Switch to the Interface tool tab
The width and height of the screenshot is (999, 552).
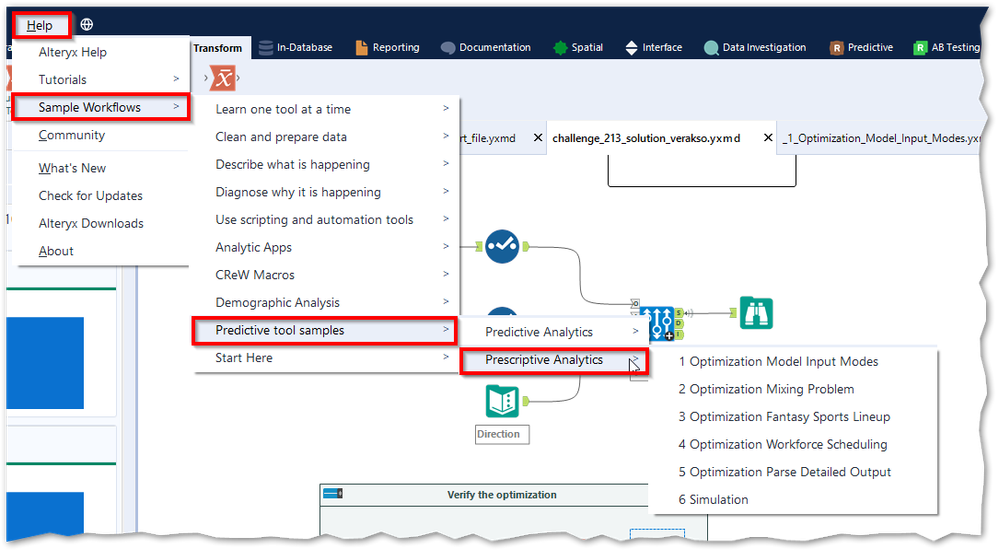click(x=654, y=47)
